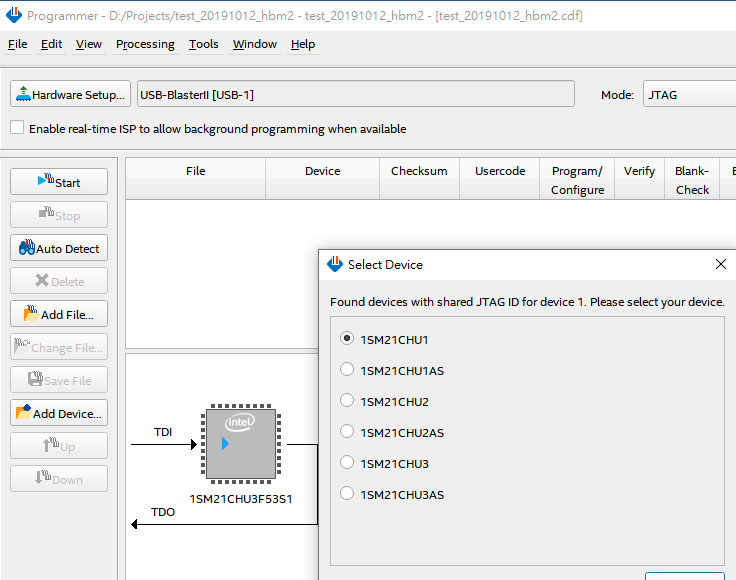
Task: Move device Down in chain
Action: click(x=59, y=479)
